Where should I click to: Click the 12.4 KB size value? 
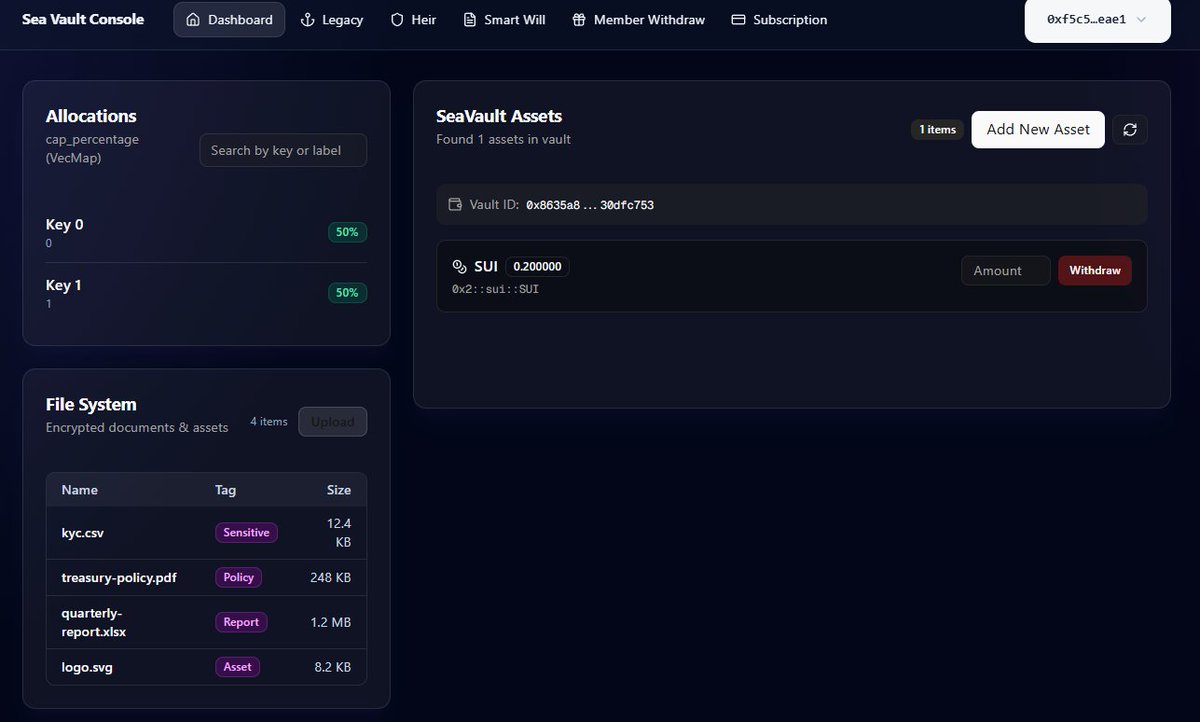[x=338, y=533]
